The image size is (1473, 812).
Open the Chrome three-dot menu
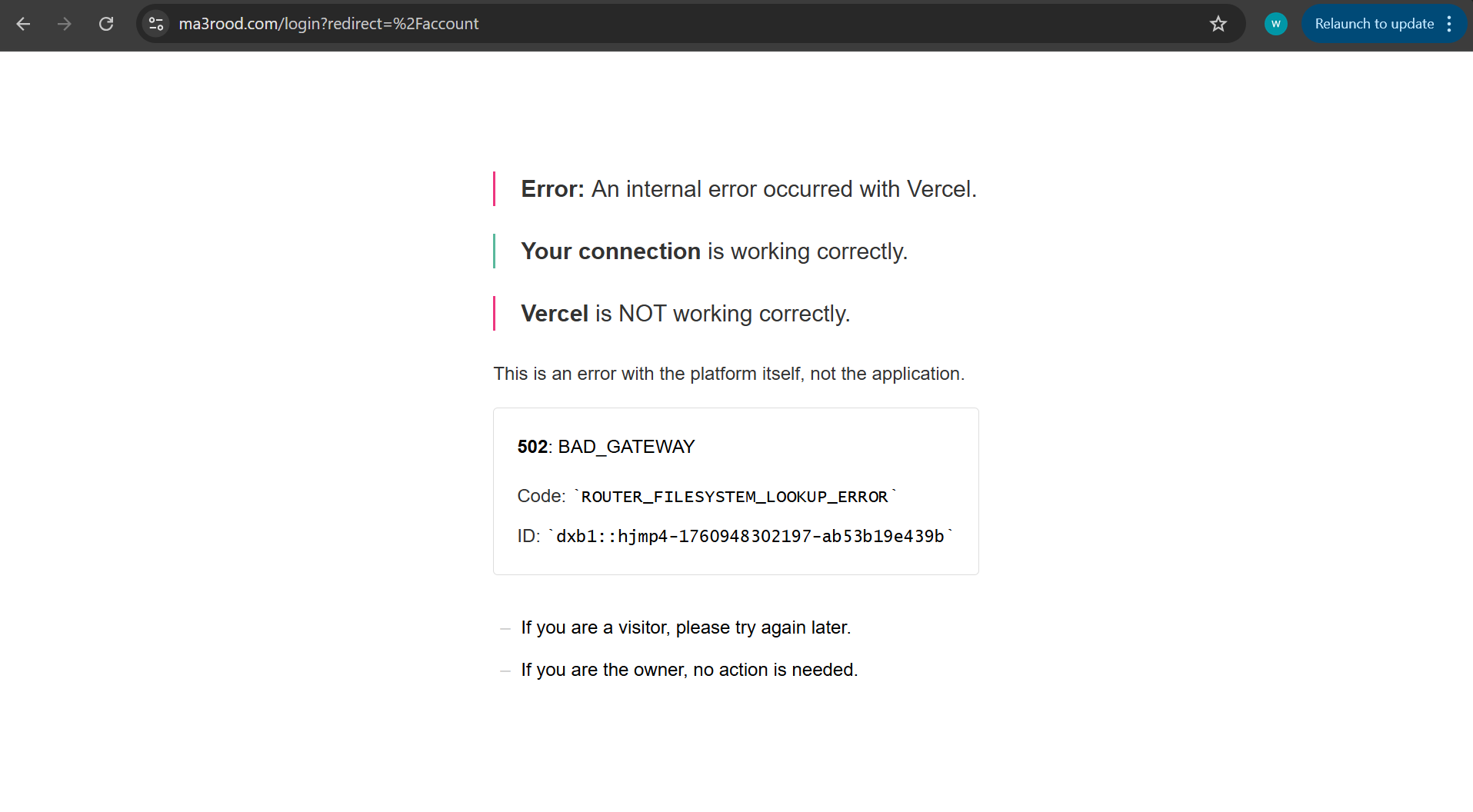click(x=1449, y=24)
